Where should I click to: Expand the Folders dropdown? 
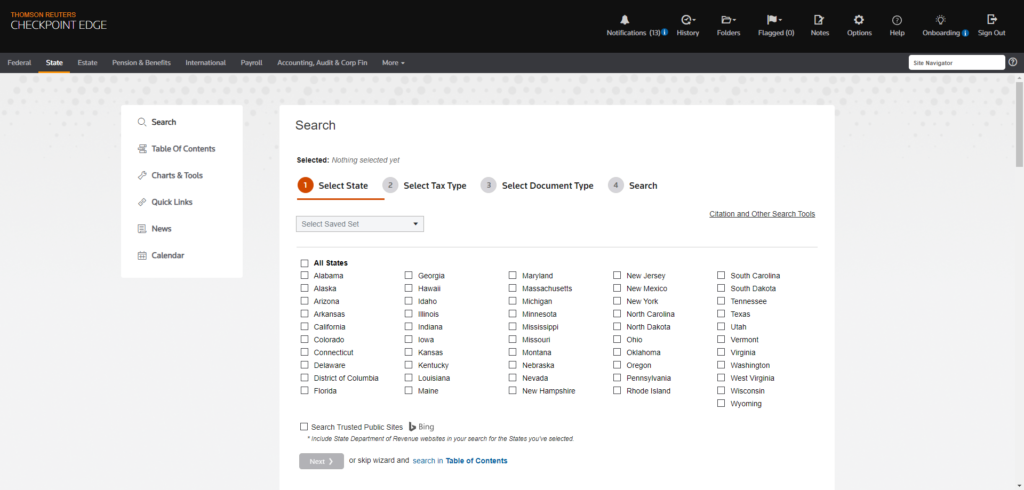[x=728, y=19]
